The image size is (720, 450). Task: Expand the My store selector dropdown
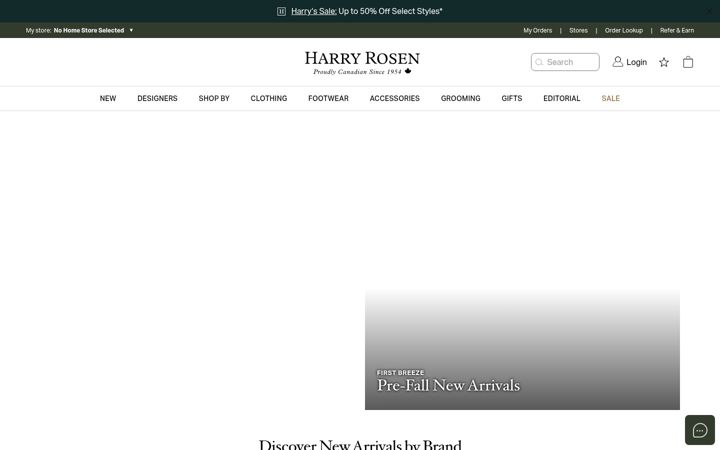[x=79, y=30]
